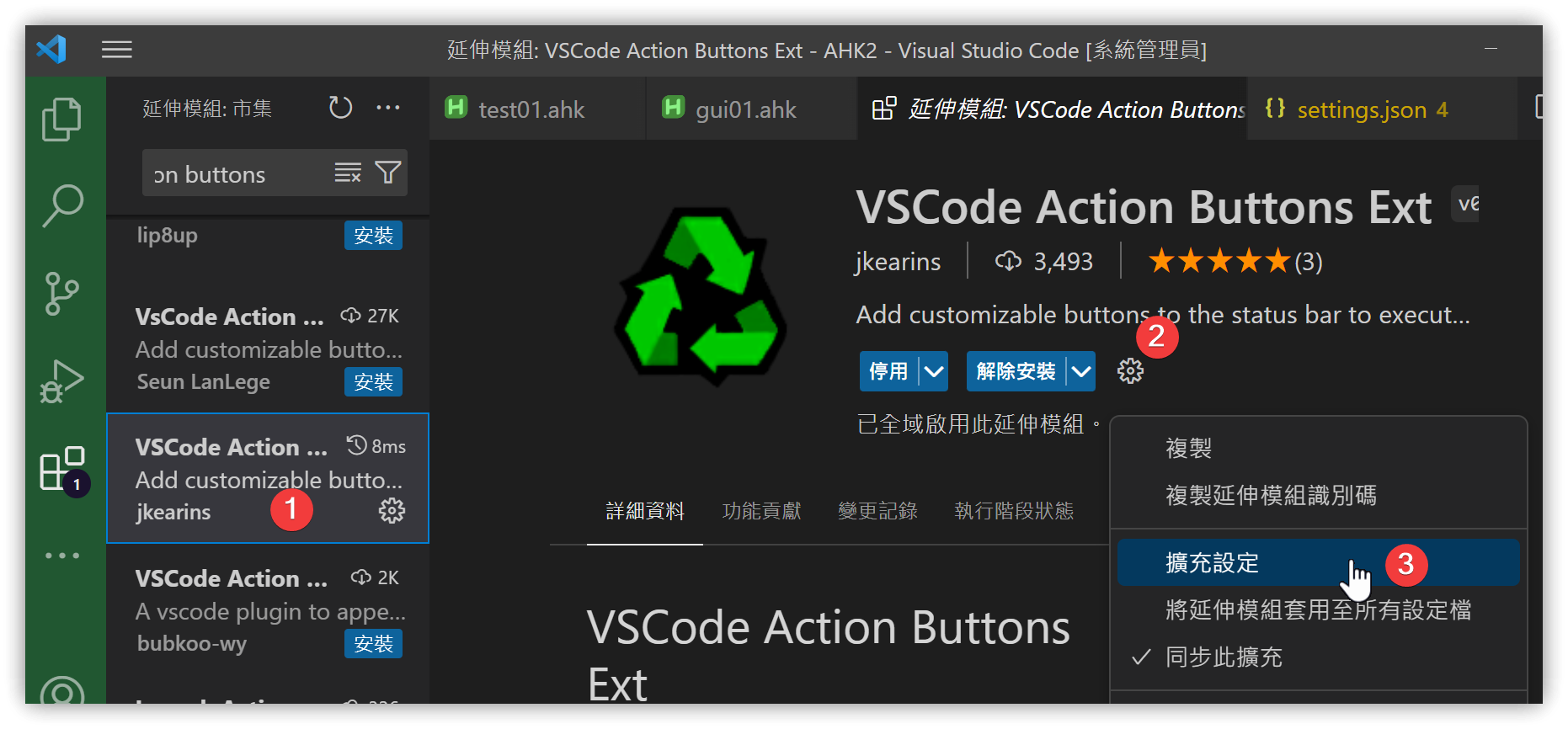Open the manage gear for jkearins extension in list
Image resolution: width=1568 pixels, height=729 pixels.
392,511
